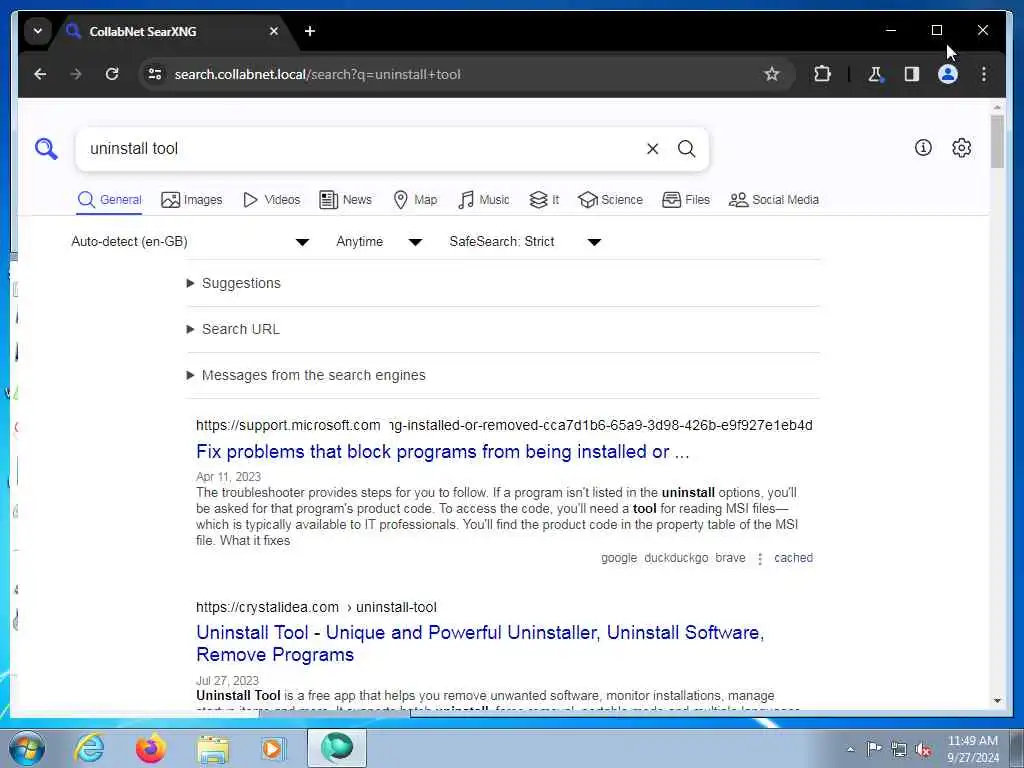
Task: Submit search with magnifier button
Action: tap(686, 149)
